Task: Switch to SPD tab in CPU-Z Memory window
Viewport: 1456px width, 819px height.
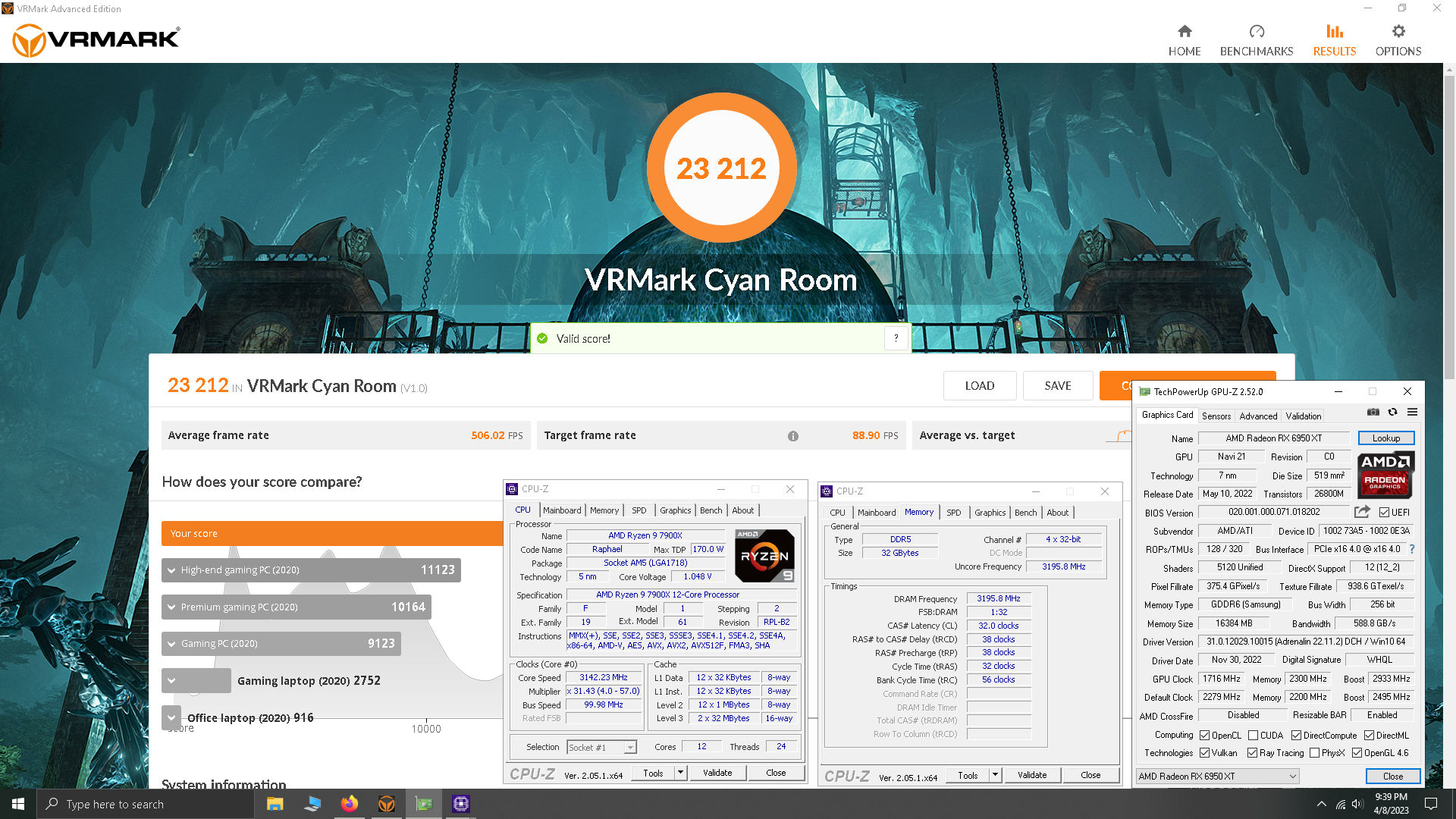Action: (x=953, y=513)
